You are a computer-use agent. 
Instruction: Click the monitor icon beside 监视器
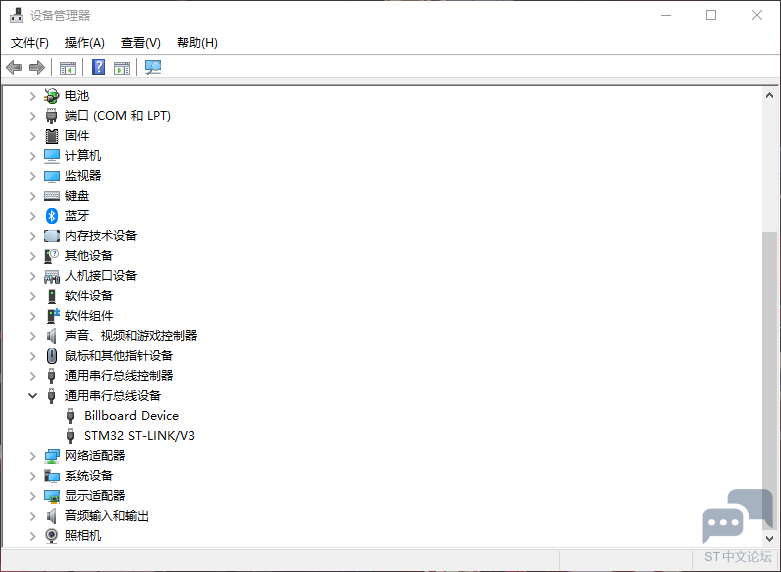pos(51,176)
